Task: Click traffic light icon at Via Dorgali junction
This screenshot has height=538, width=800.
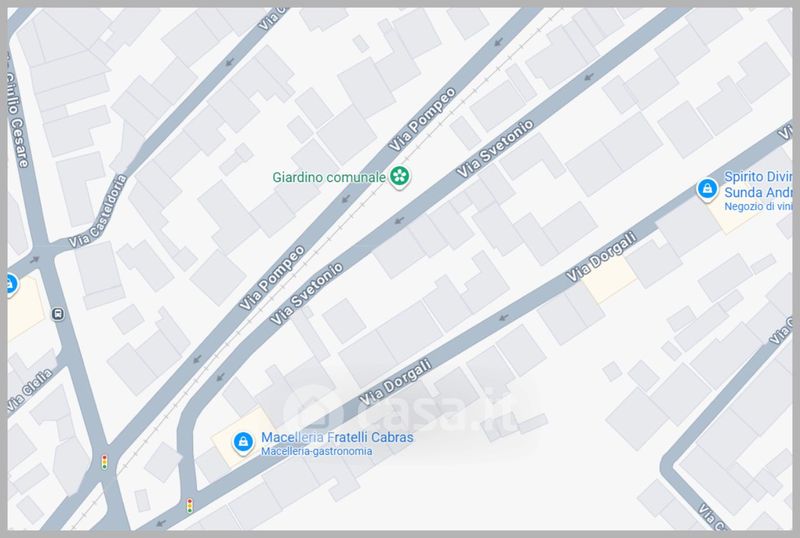Action: coord(190,505)
